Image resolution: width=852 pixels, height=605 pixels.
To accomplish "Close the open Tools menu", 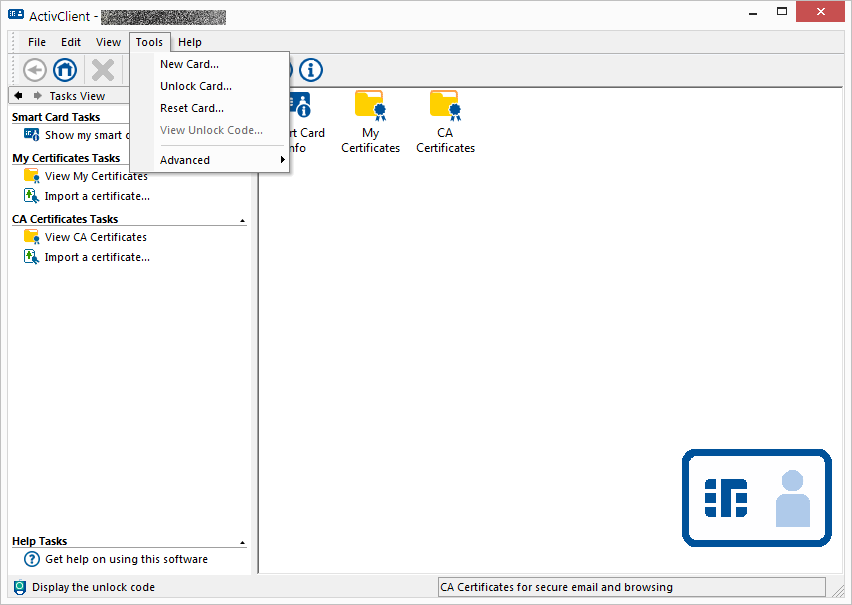I will tap(149, 42).
